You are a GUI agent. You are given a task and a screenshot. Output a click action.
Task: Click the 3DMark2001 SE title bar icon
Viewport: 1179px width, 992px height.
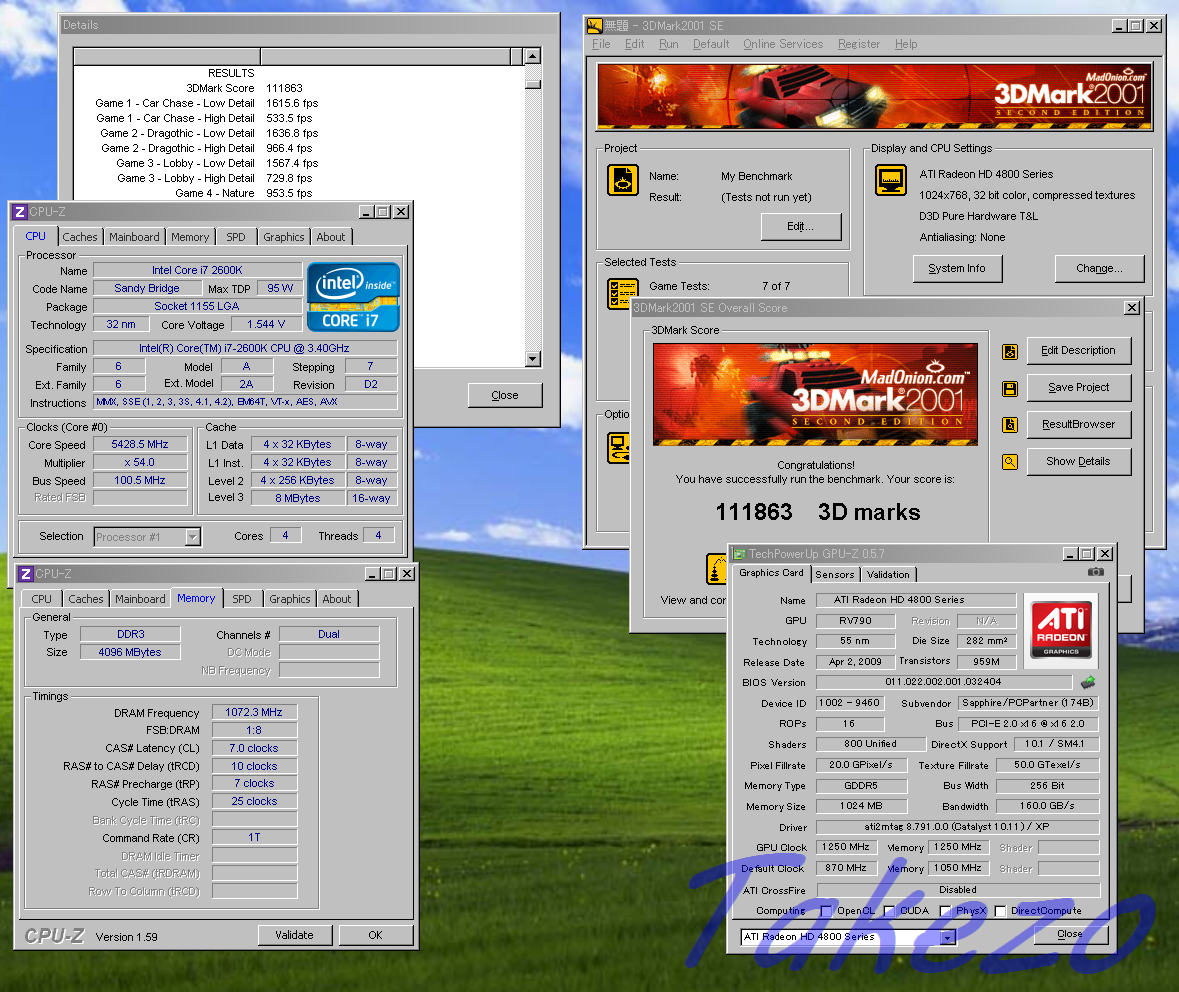[594, 26]
